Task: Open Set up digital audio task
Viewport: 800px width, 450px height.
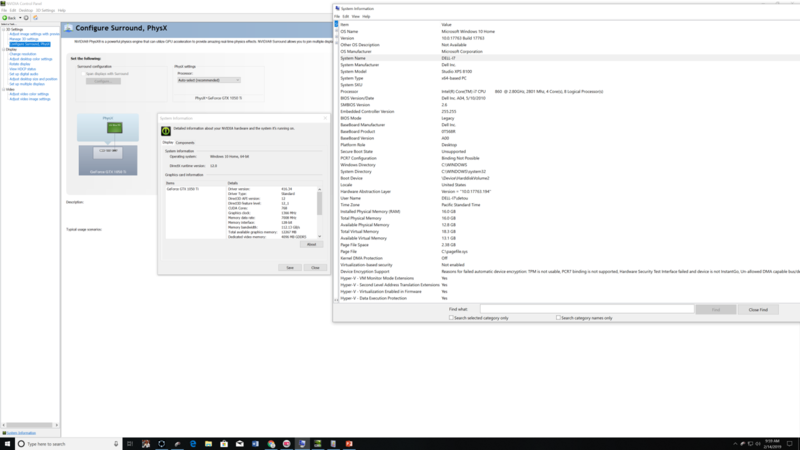Action: [x=23, y=74]
